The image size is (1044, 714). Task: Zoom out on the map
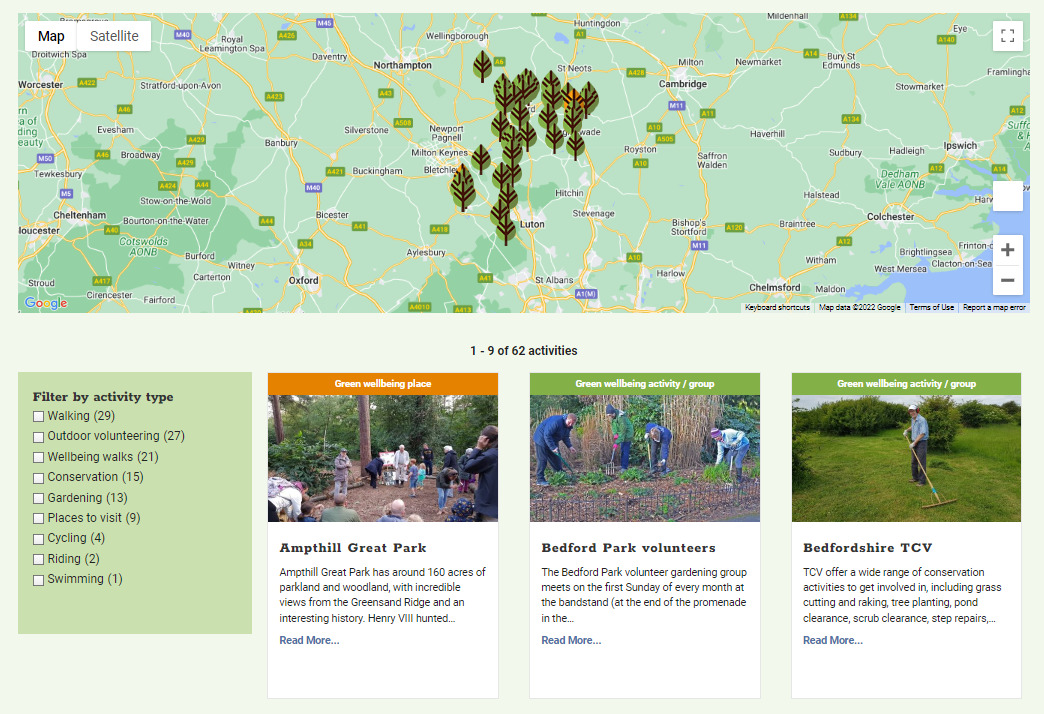click(1007, 280)
